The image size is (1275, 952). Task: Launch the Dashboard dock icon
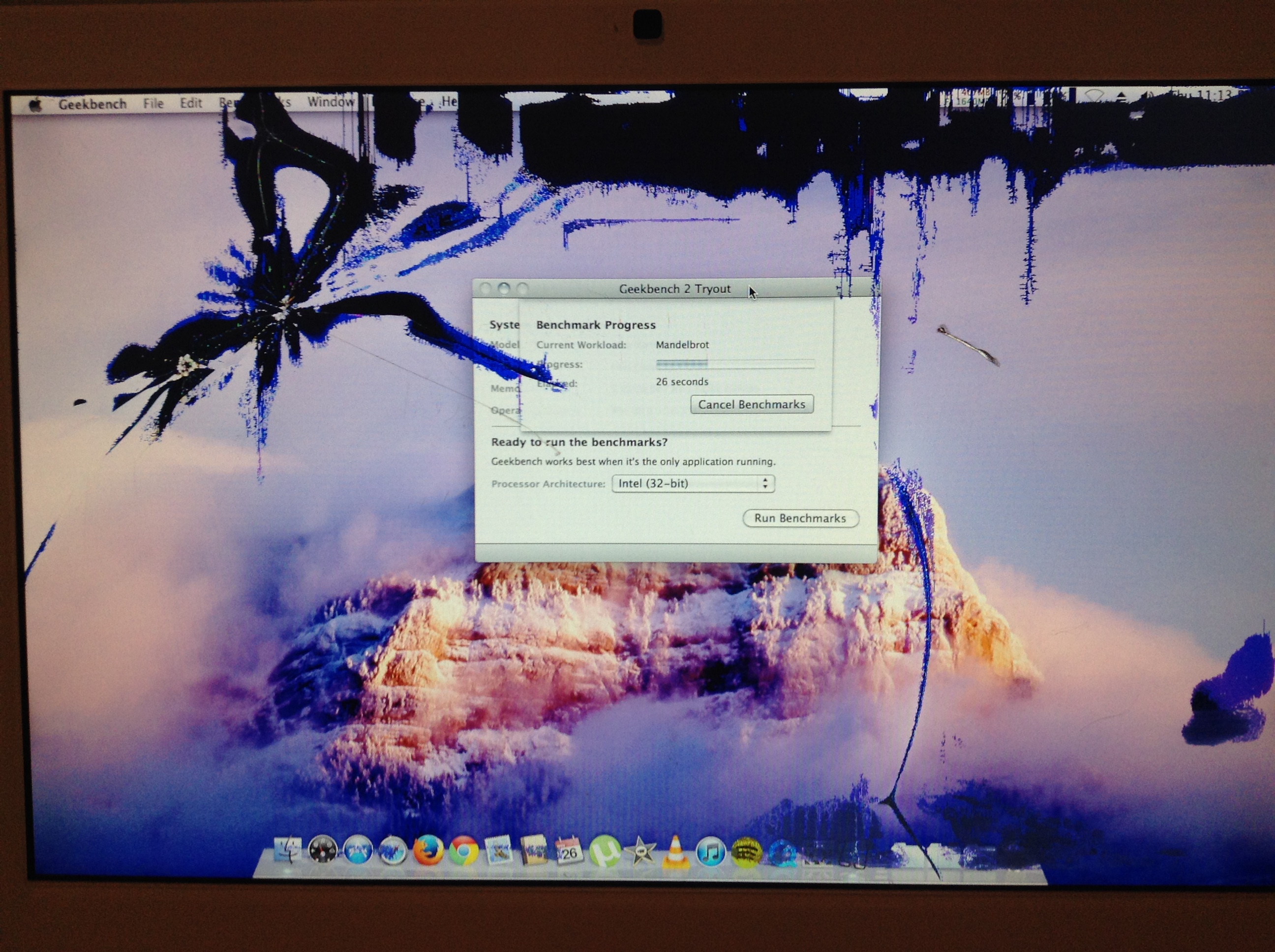tap(322, 849)
